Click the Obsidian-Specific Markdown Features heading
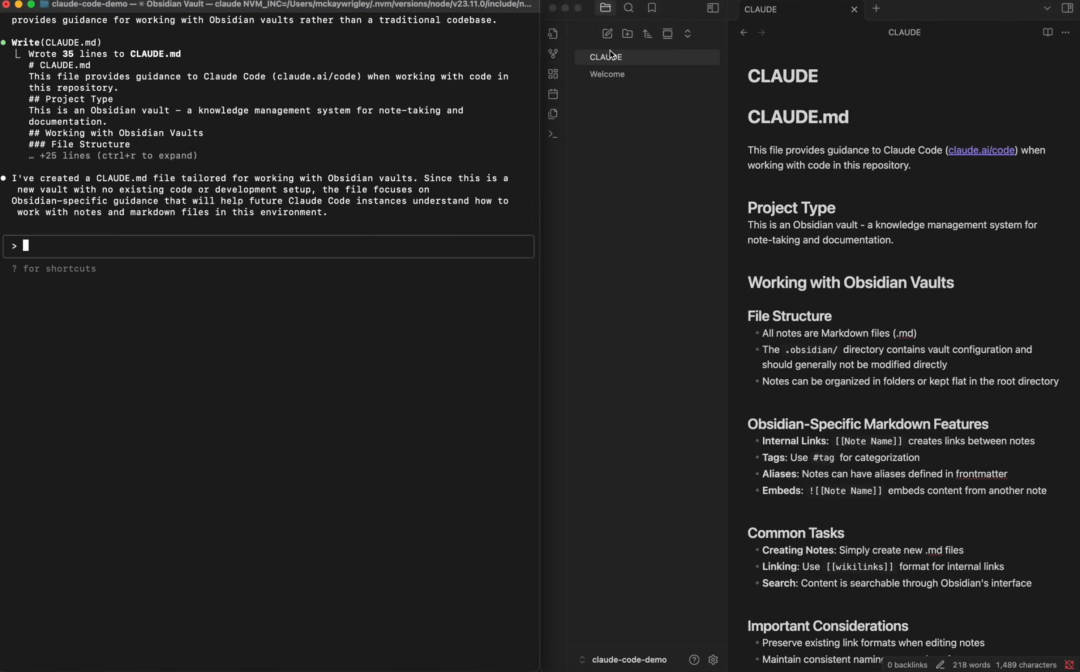 point(868,424)
